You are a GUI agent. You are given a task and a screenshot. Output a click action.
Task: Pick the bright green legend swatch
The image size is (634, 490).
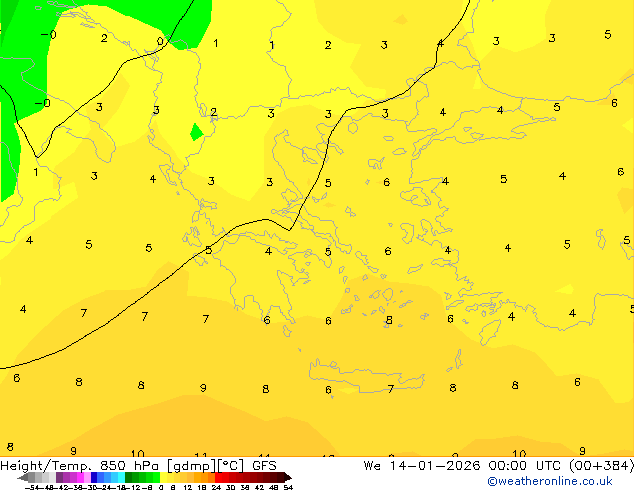click(153, 477)
